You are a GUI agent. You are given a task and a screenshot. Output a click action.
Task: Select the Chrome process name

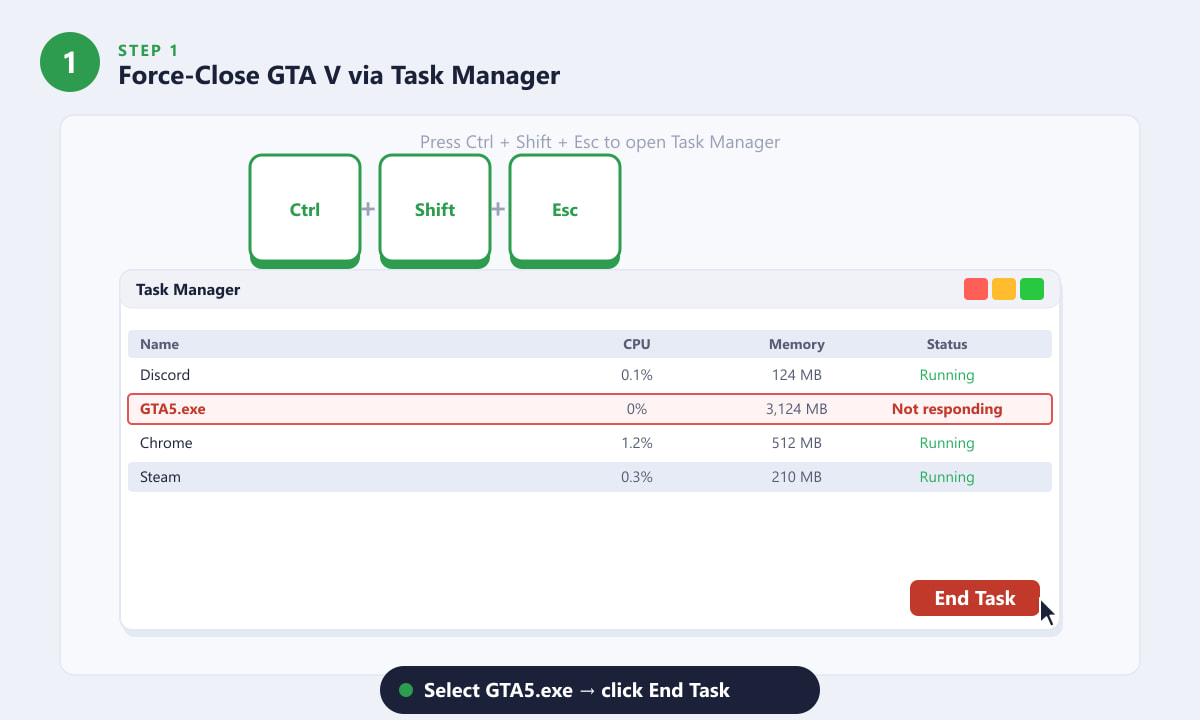pos(166,443)
